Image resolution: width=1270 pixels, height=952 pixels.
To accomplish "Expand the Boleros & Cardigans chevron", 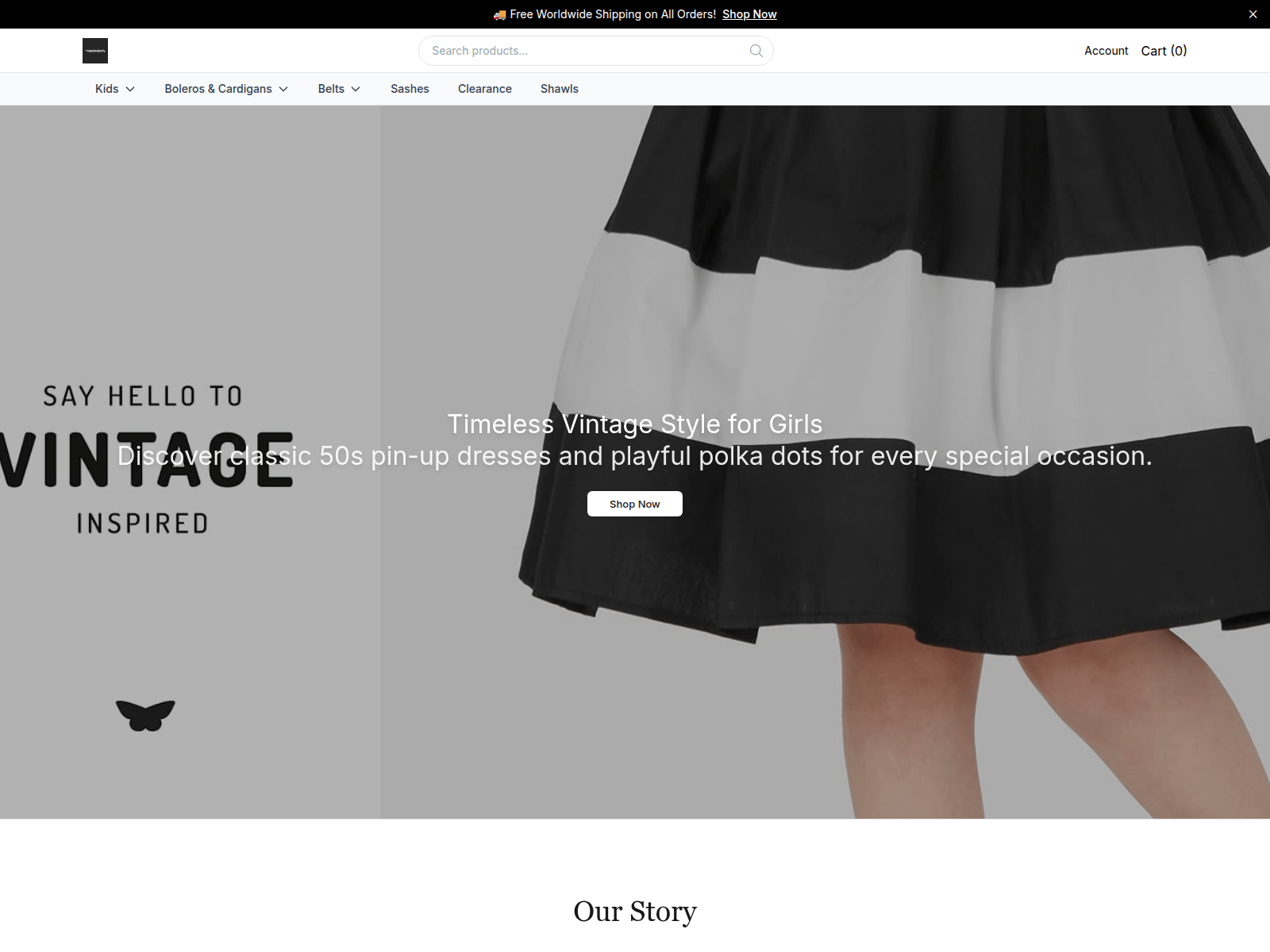I will point(283,89).
